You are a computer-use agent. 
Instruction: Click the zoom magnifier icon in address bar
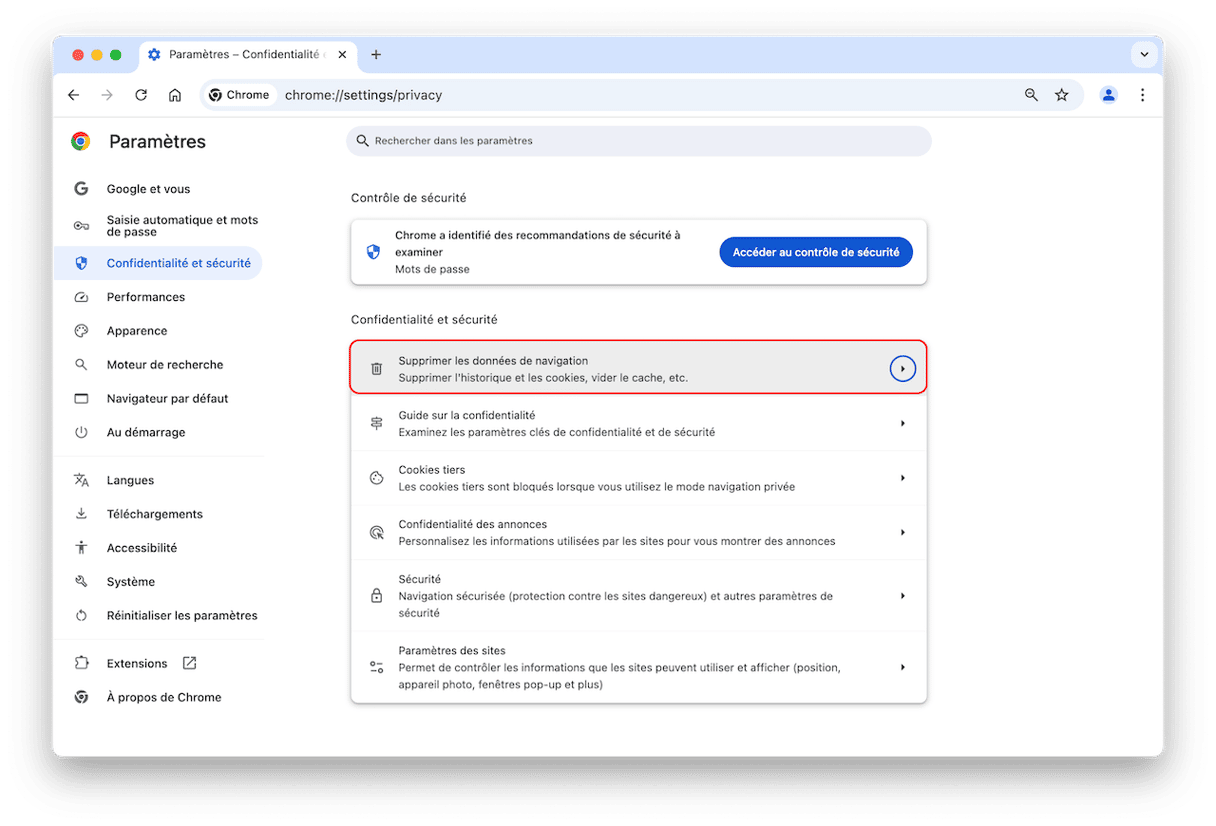tap(1031, 95)
